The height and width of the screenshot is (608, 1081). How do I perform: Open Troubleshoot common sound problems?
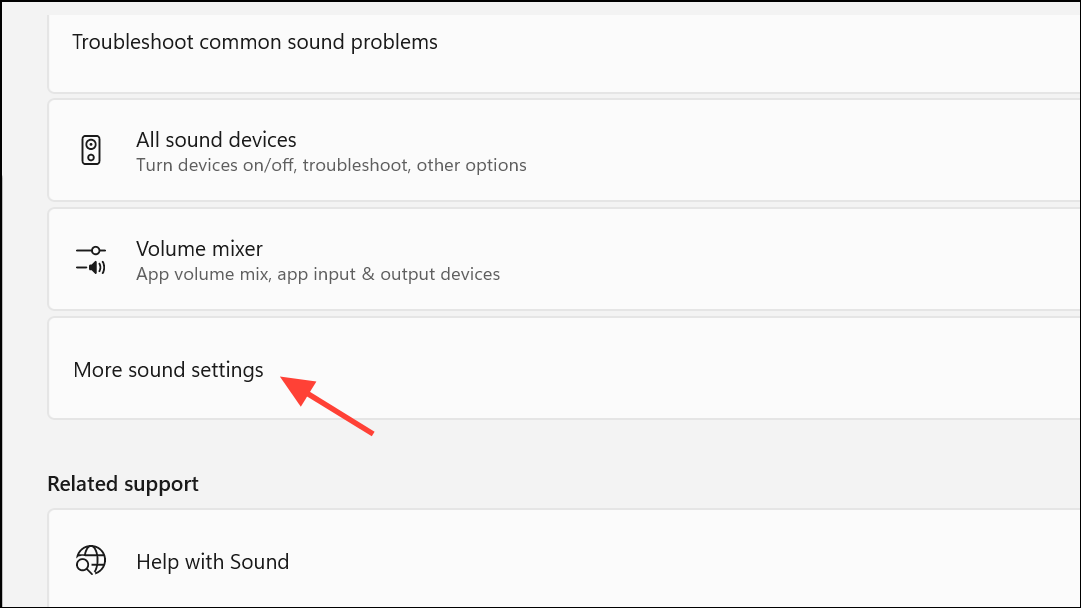coord(255,42)
